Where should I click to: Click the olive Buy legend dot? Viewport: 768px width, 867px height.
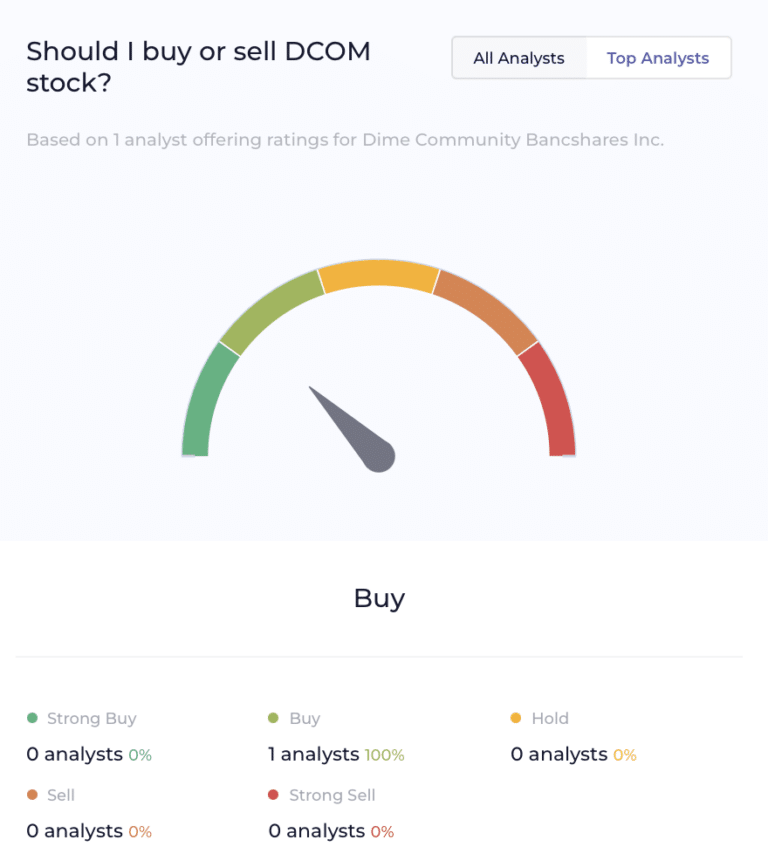[273, 718]
